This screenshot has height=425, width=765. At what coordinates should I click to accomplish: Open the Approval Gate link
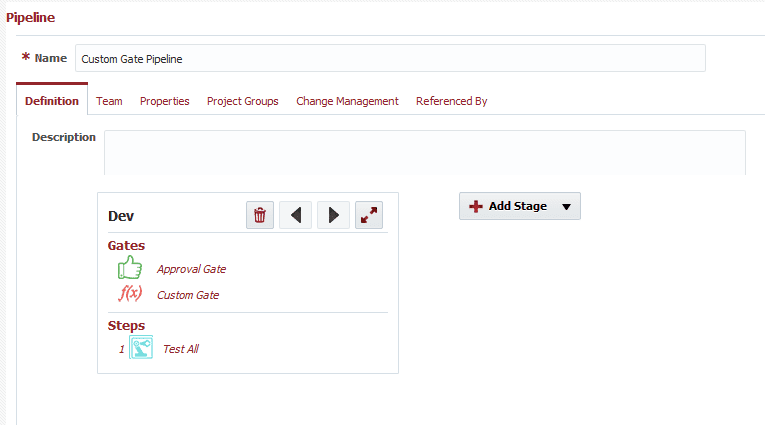[x=191, y=269]
